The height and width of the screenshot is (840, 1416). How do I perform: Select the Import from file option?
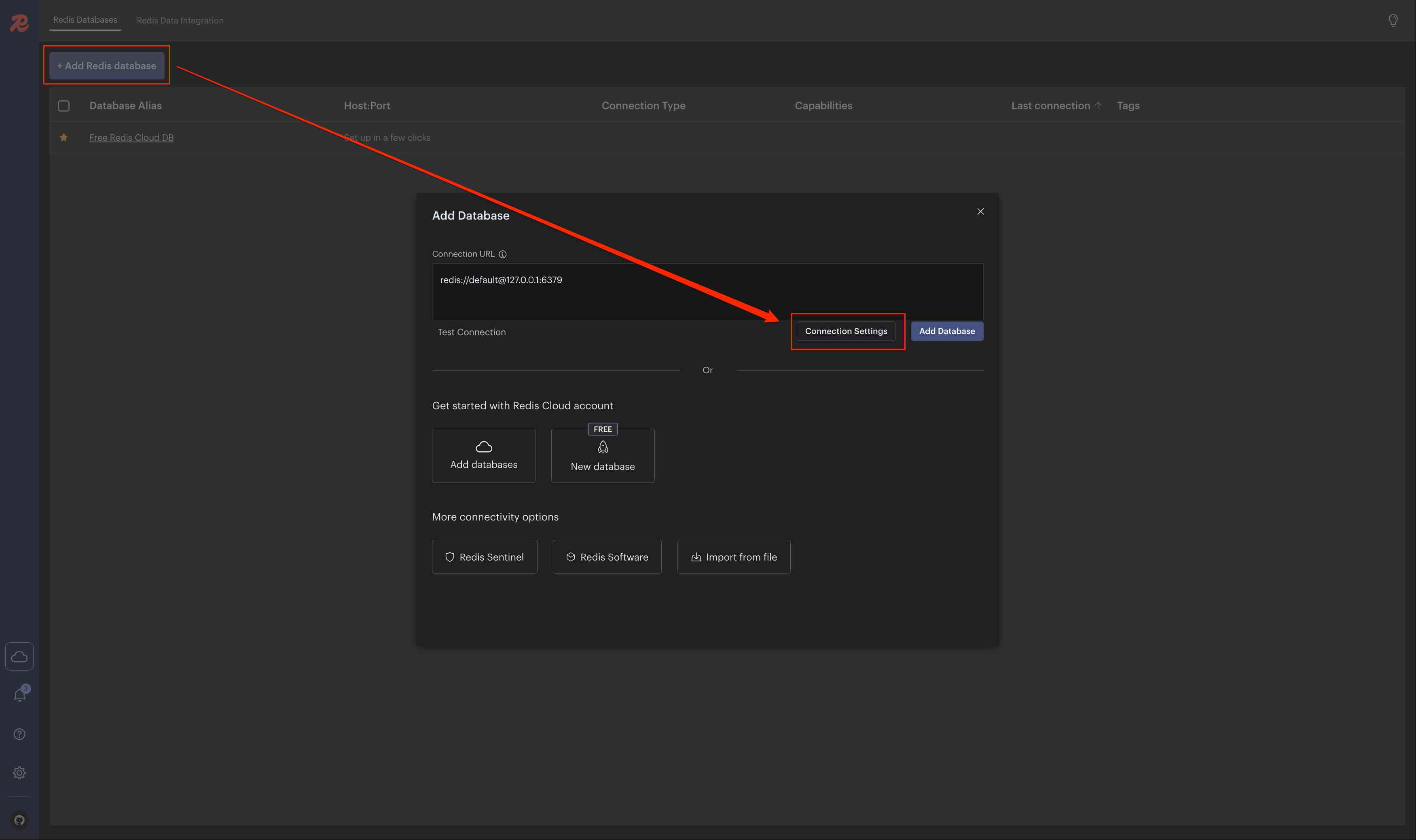[733, 557]
